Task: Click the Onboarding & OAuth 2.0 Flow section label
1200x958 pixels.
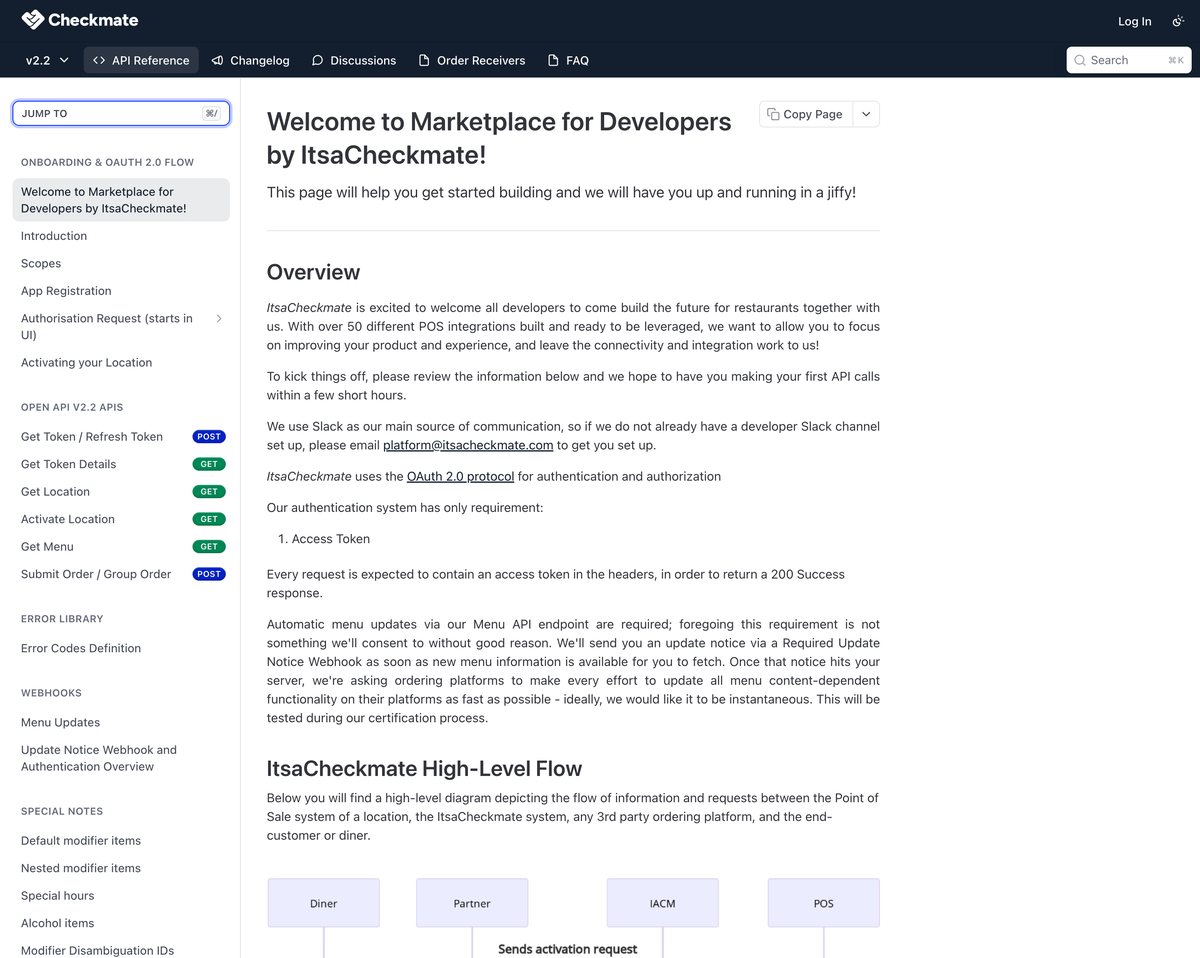Action: [108, 162]
